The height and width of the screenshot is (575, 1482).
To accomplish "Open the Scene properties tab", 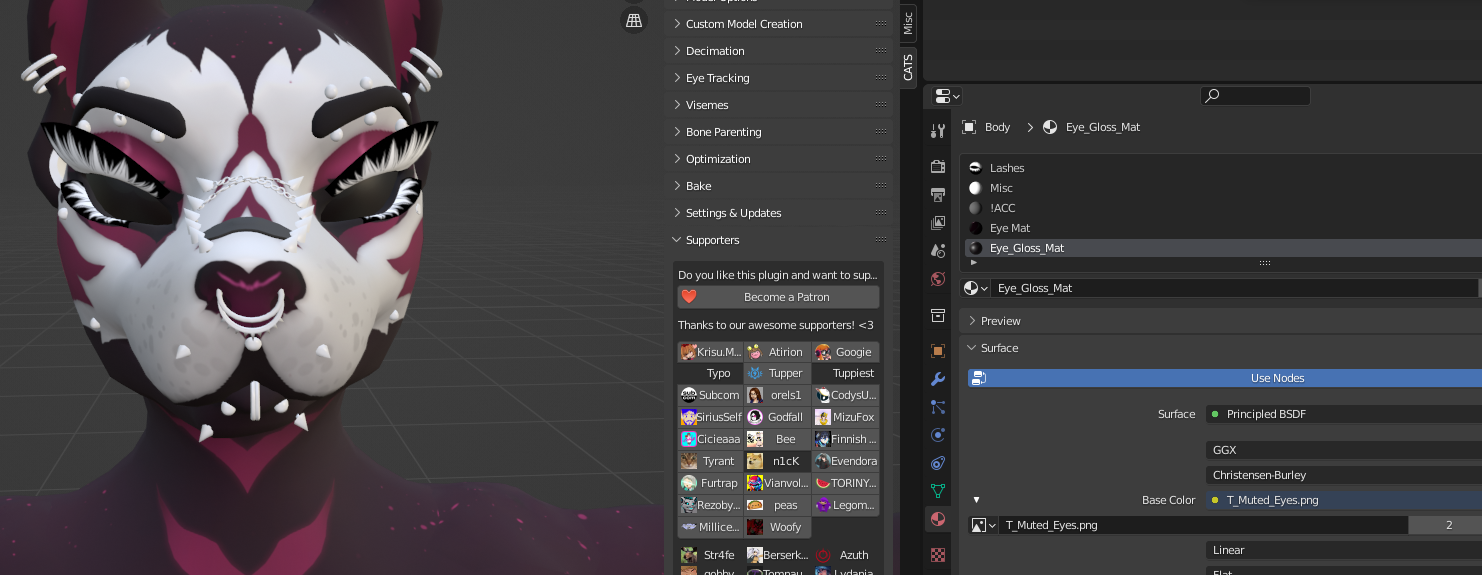I will [938, 250].
